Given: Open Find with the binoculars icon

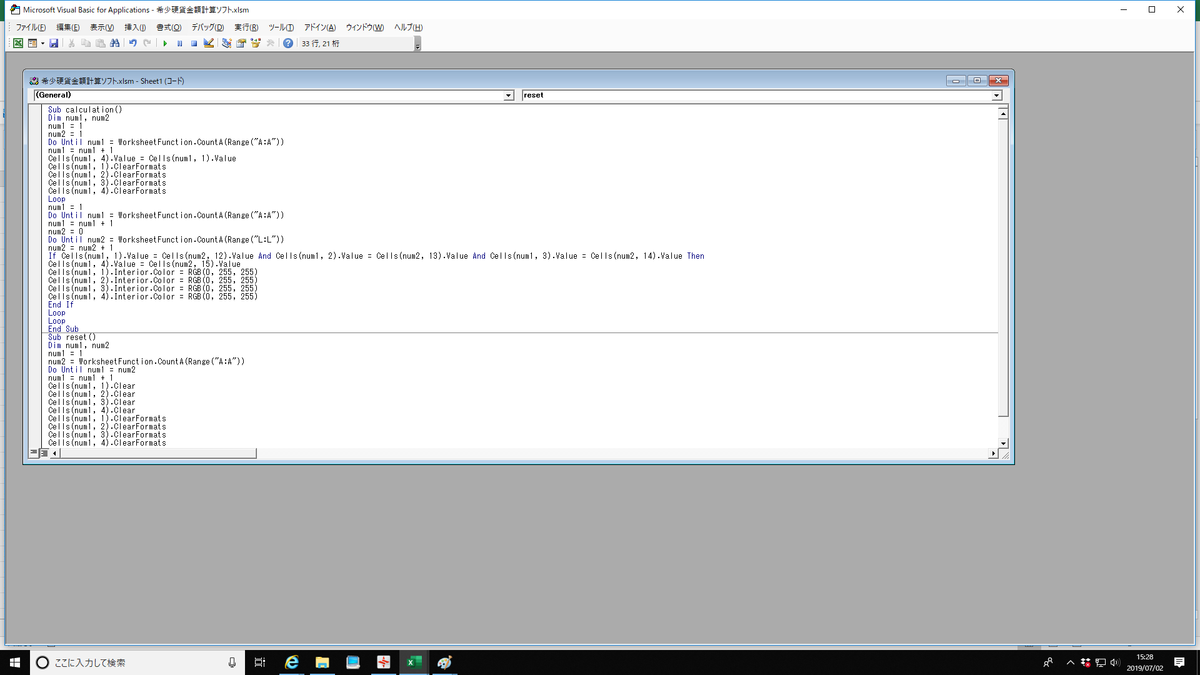Looking at the screenshot, I should [x=114, y=43].
